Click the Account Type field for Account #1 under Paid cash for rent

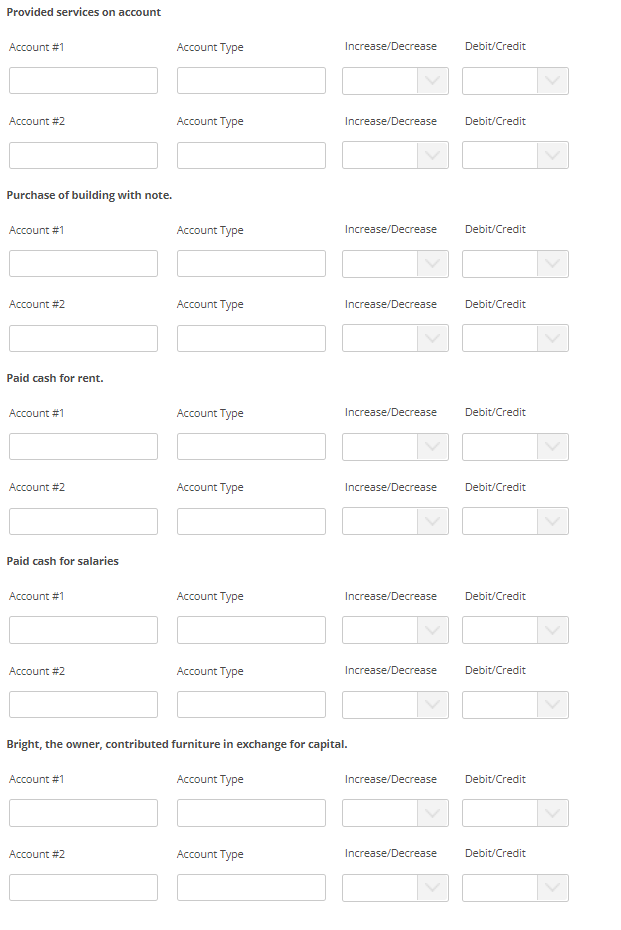[x=251, y=447]
